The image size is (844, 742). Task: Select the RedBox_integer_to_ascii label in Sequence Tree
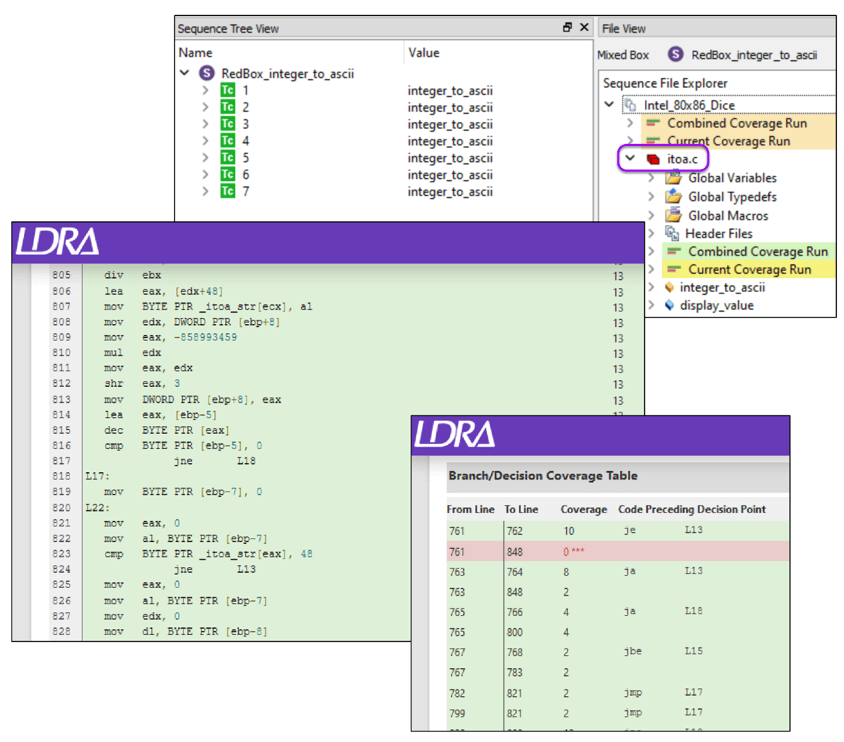pos(287,74)
